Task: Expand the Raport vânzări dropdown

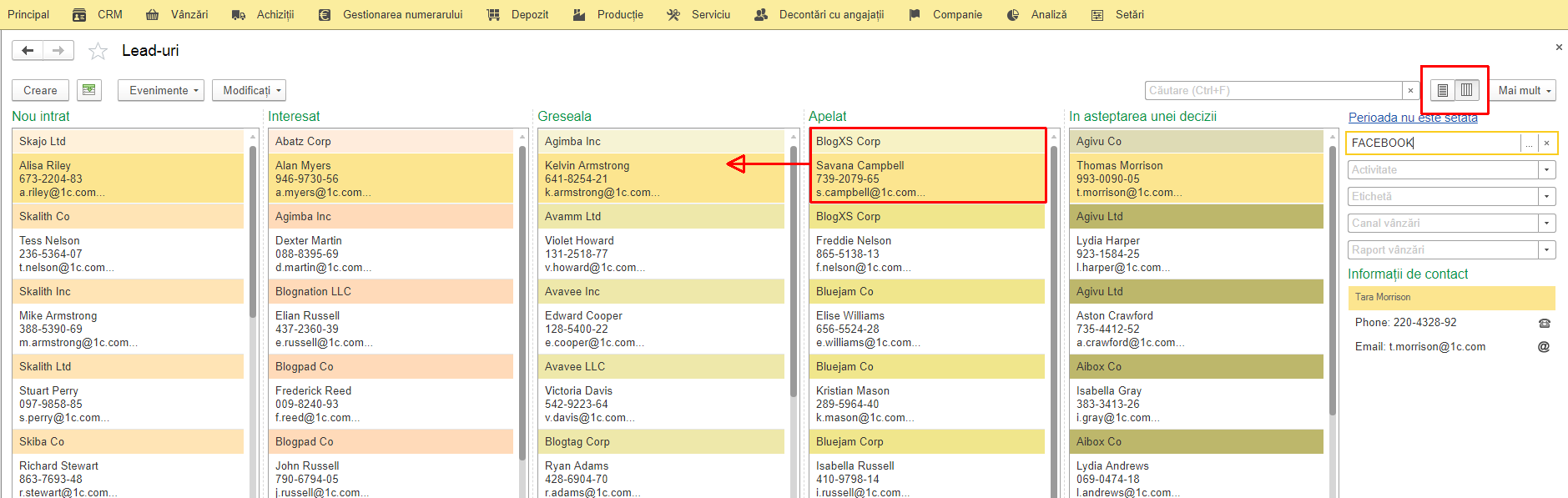Action: point(1547,250)
